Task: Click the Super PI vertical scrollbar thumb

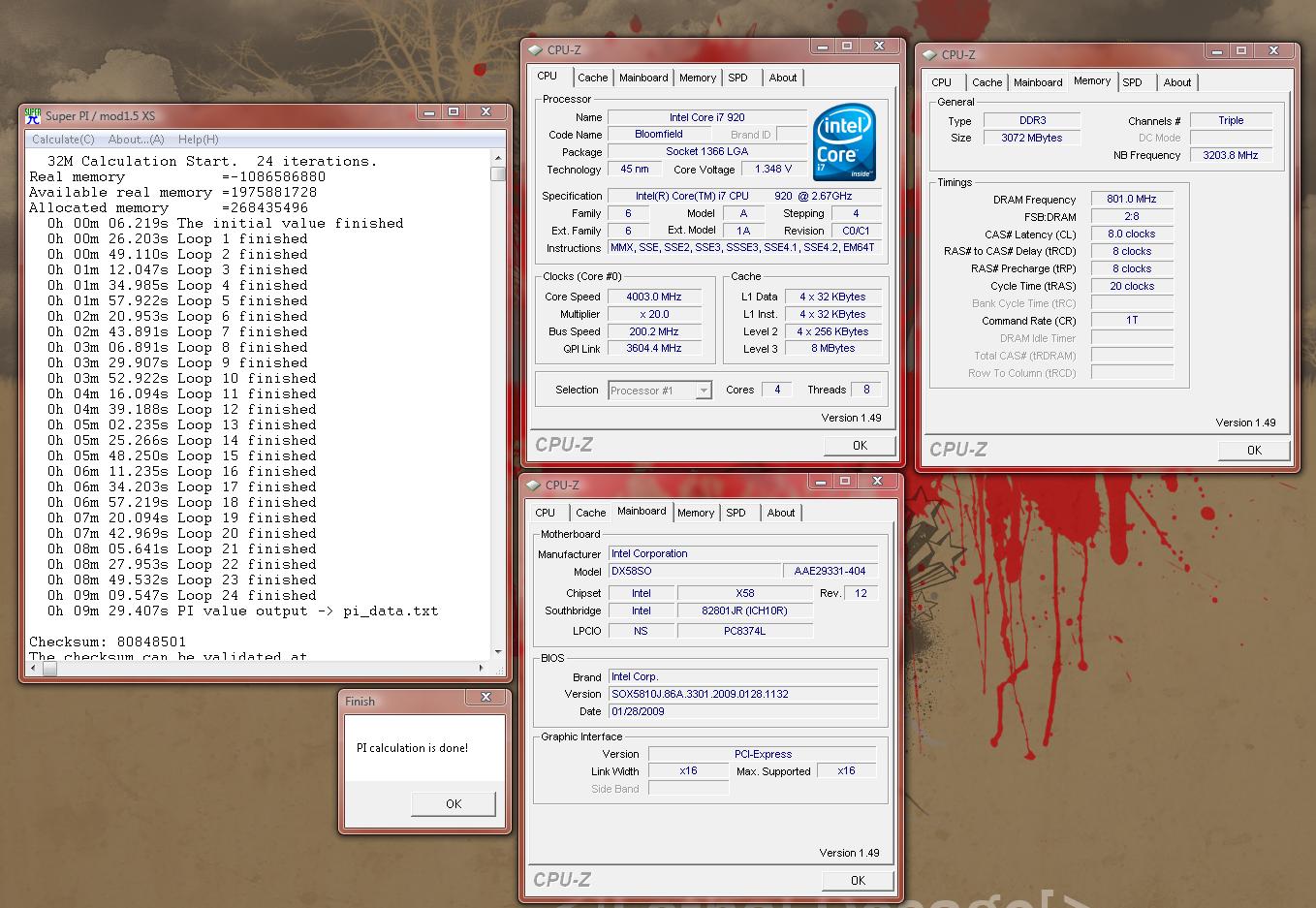Action: point(498,173)
